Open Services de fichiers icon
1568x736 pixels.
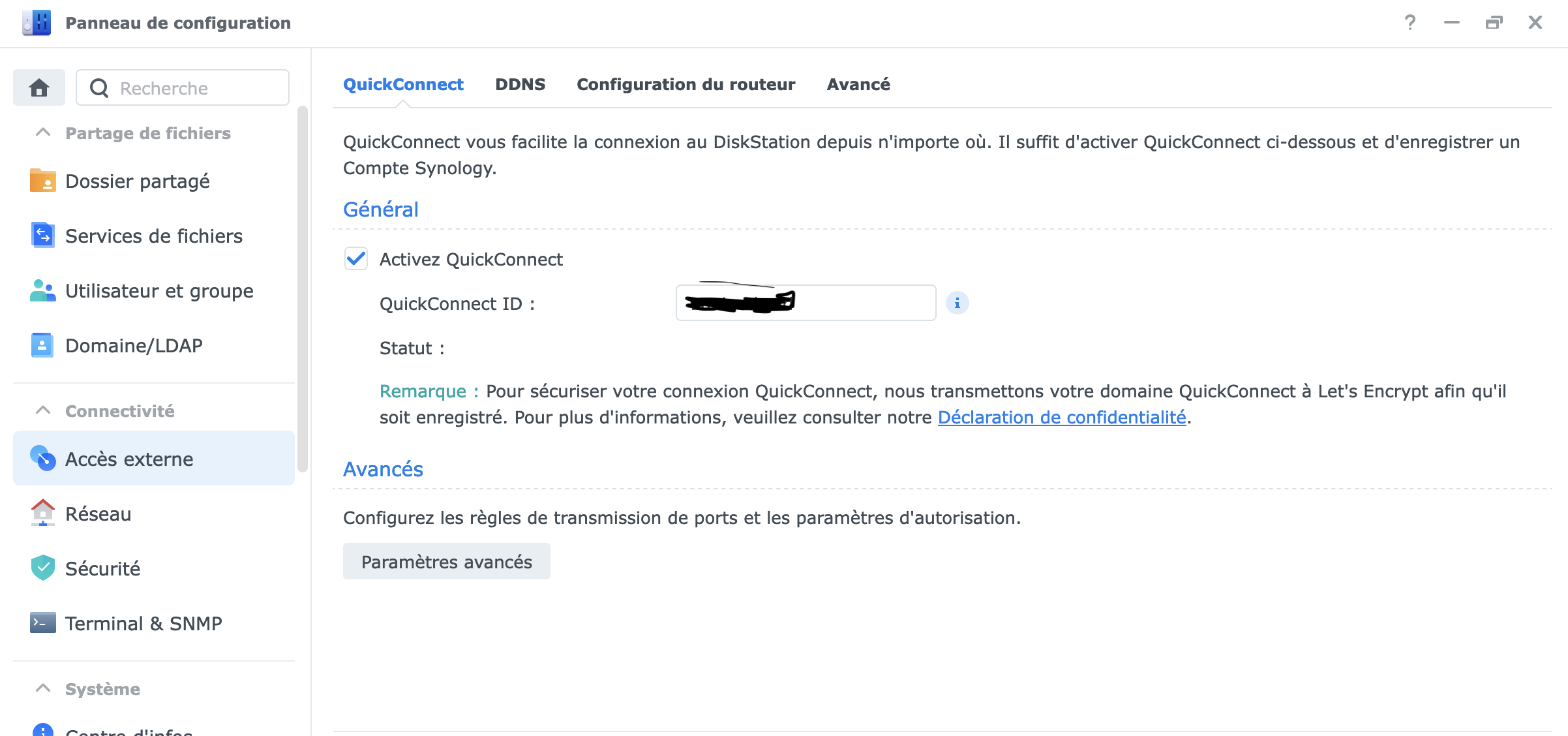click(x=43, y=236)
